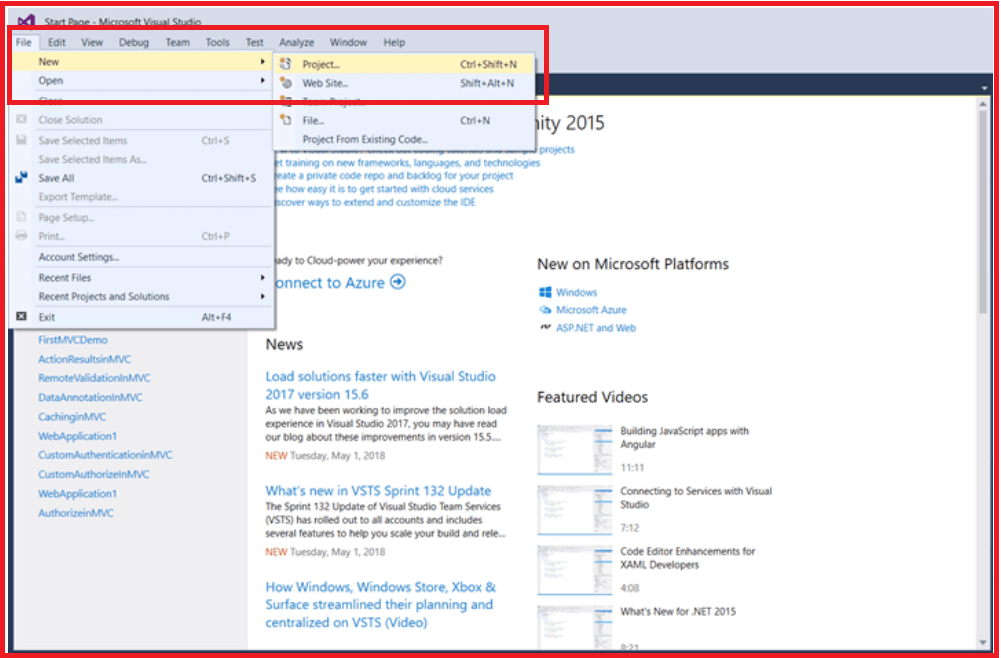This screenshot has width=1001, height=658.
Task: Play Code Editor Enhancements XAML video thumbnail
Action: click(x=575, y=569)
